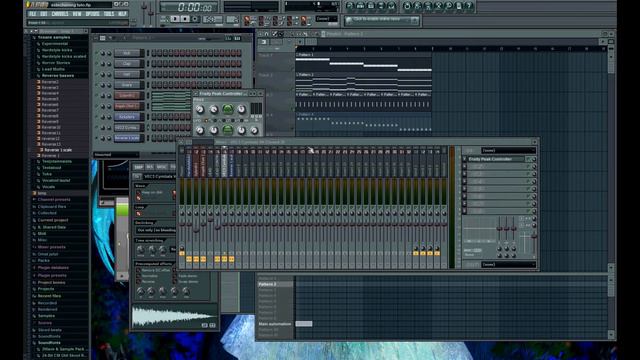Click the online news panel
Viewport: 640px width, 360px height.
click(382, 20)
